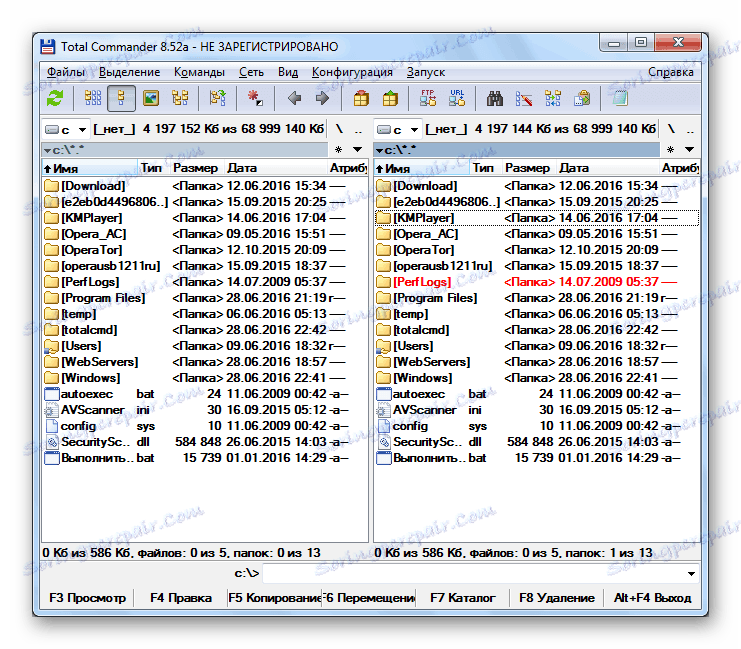
Task: Open the Конфигурация menu
Action: click(x=352, y=72)
